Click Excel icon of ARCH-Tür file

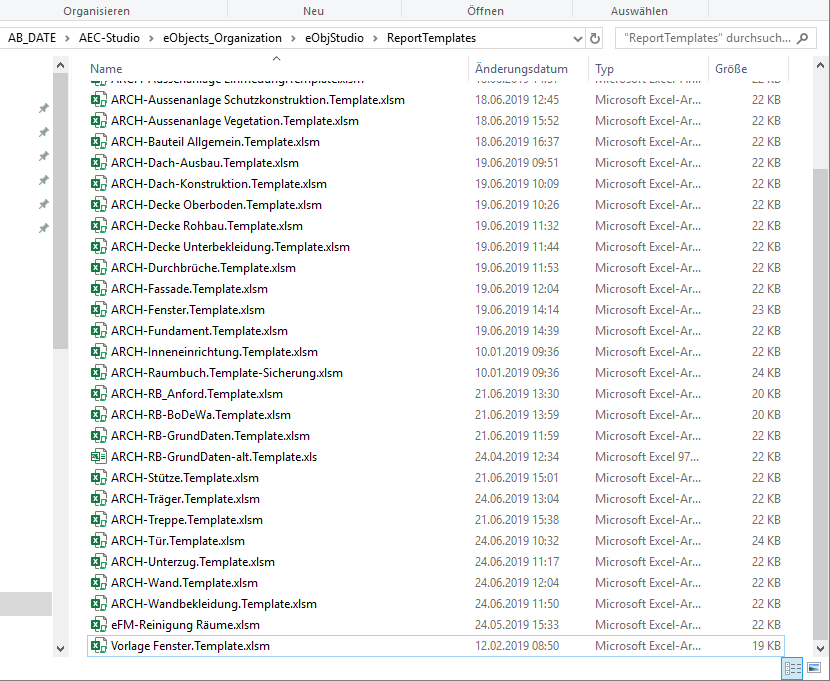pyautogui.click(x=98, y=541)
